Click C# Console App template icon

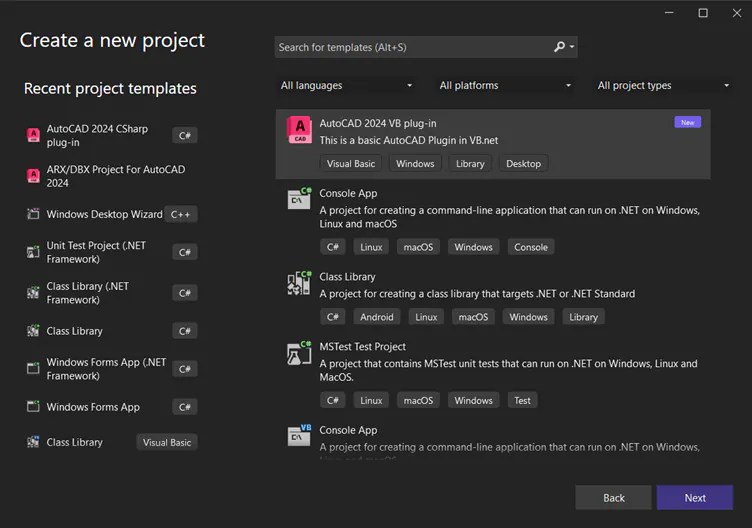pyautogui.click(x=299, y=199)
